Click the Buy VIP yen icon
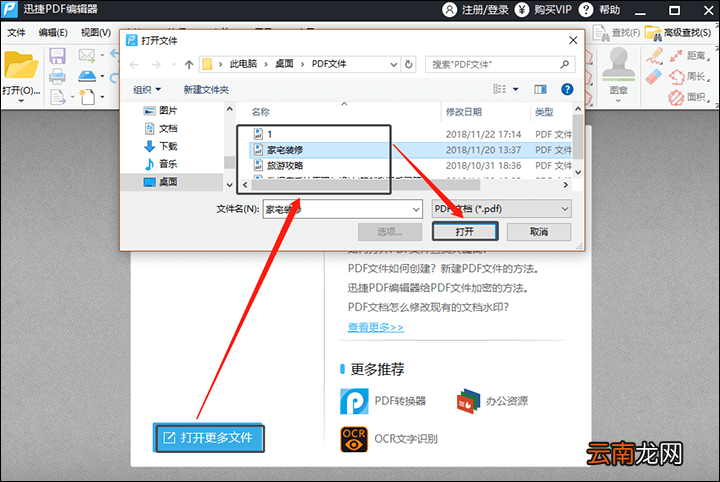The height and width of the screenshot is (482, 720). (x=522, y=10)
